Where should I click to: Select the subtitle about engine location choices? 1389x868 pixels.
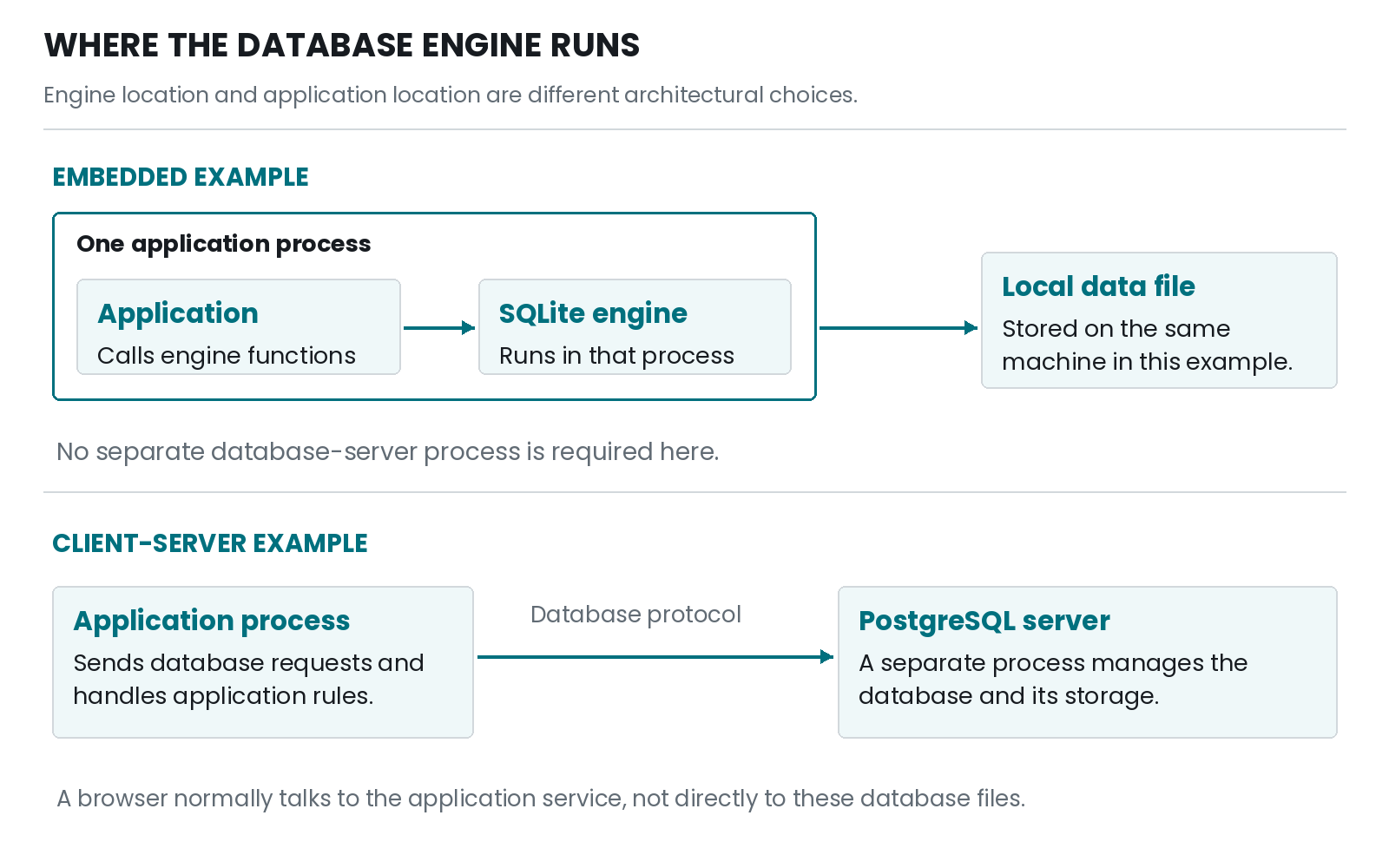[x=451, y=95]
